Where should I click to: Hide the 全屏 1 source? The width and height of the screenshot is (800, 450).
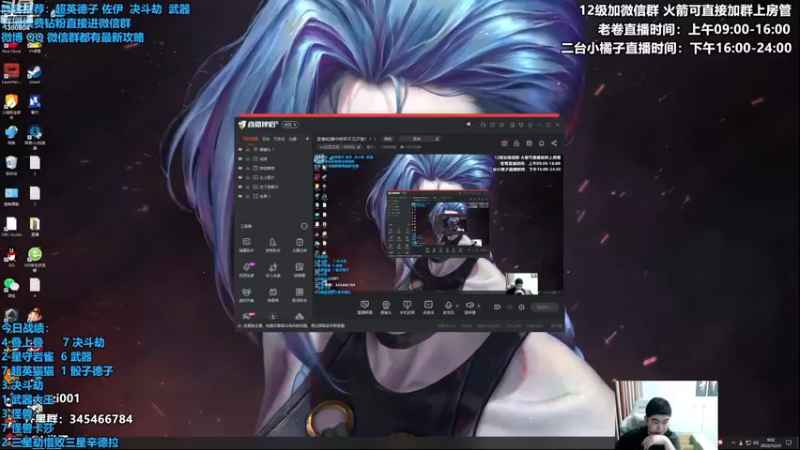[240, 196]
